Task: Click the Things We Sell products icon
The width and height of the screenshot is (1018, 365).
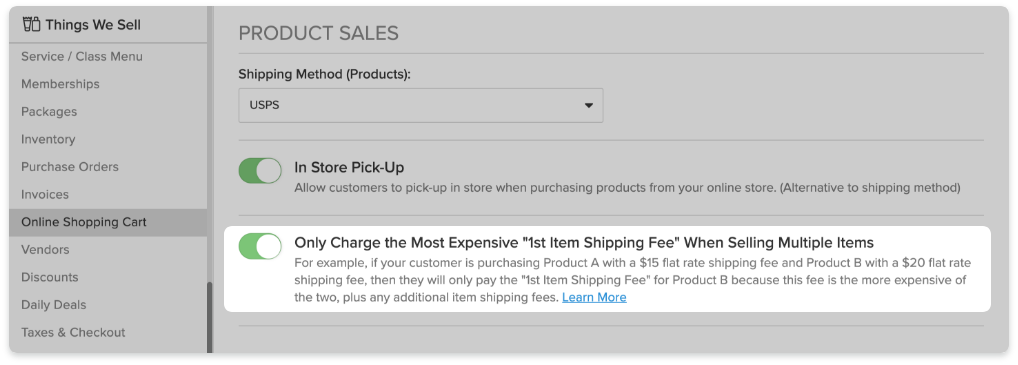Action: [x=31, y=25]
